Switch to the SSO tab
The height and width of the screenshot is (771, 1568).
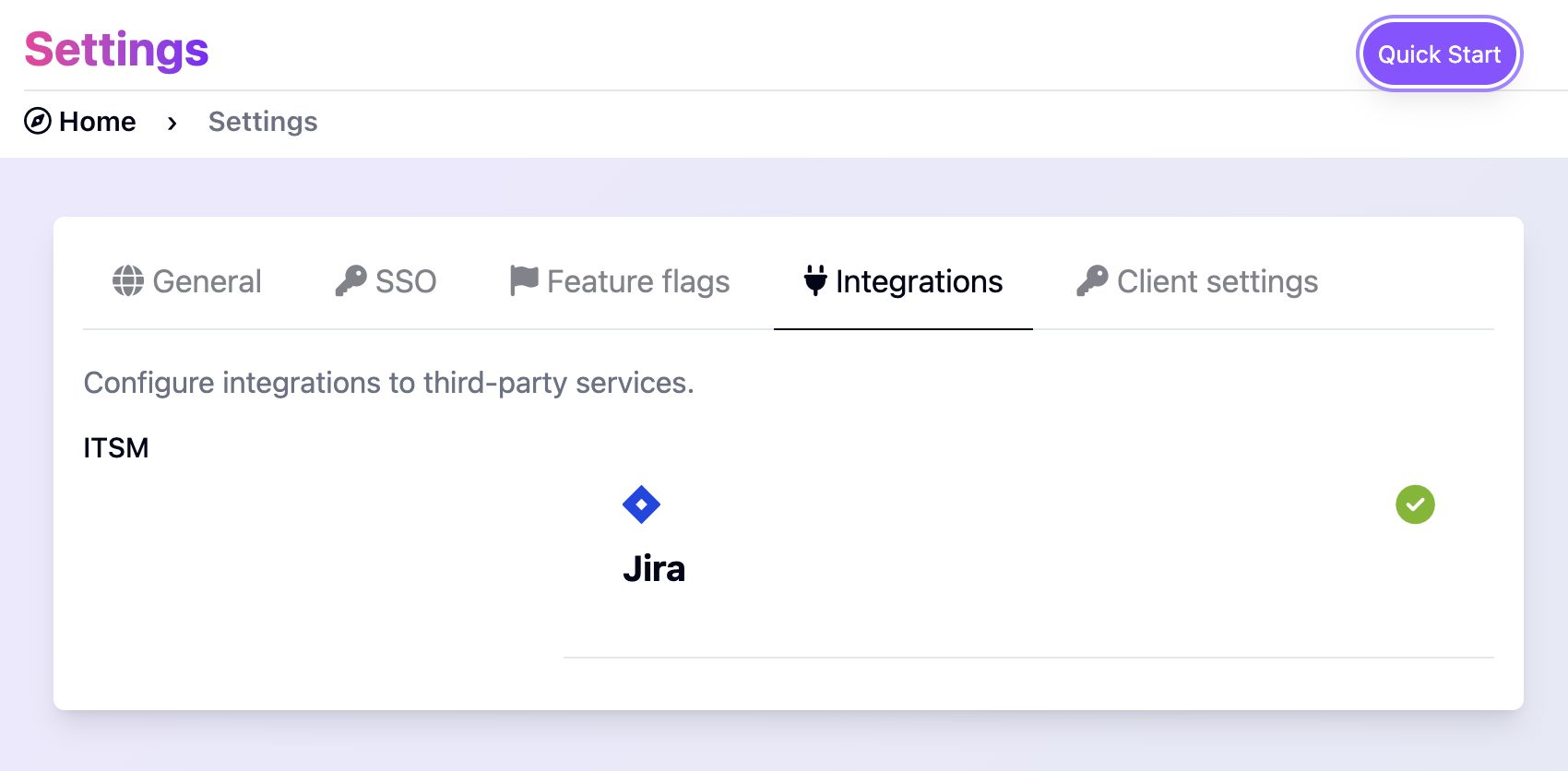point(386,281)
